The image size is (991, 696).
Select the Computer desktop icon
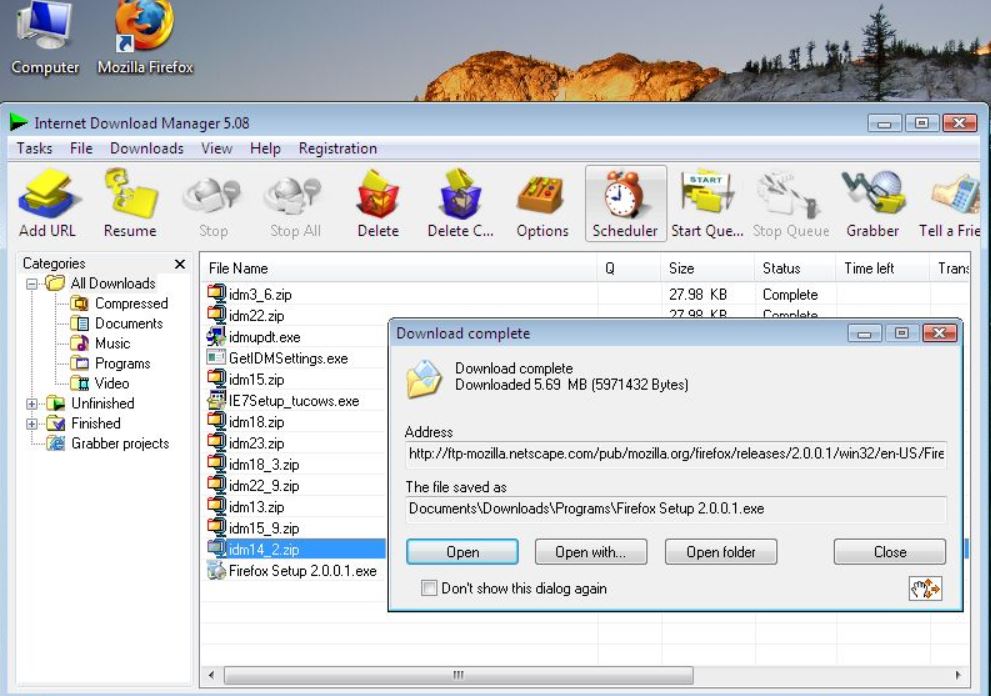(x=44, y=25)
